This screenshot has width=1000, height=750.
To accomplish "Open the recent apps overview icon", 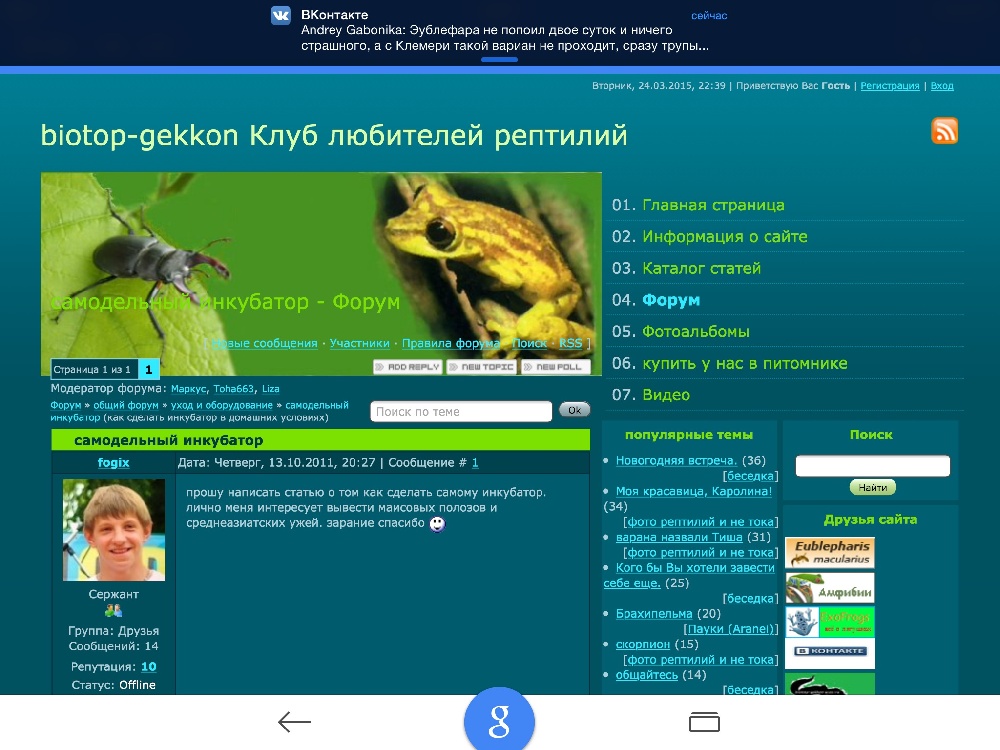I will pyautogui.click(x=704, y=722).
